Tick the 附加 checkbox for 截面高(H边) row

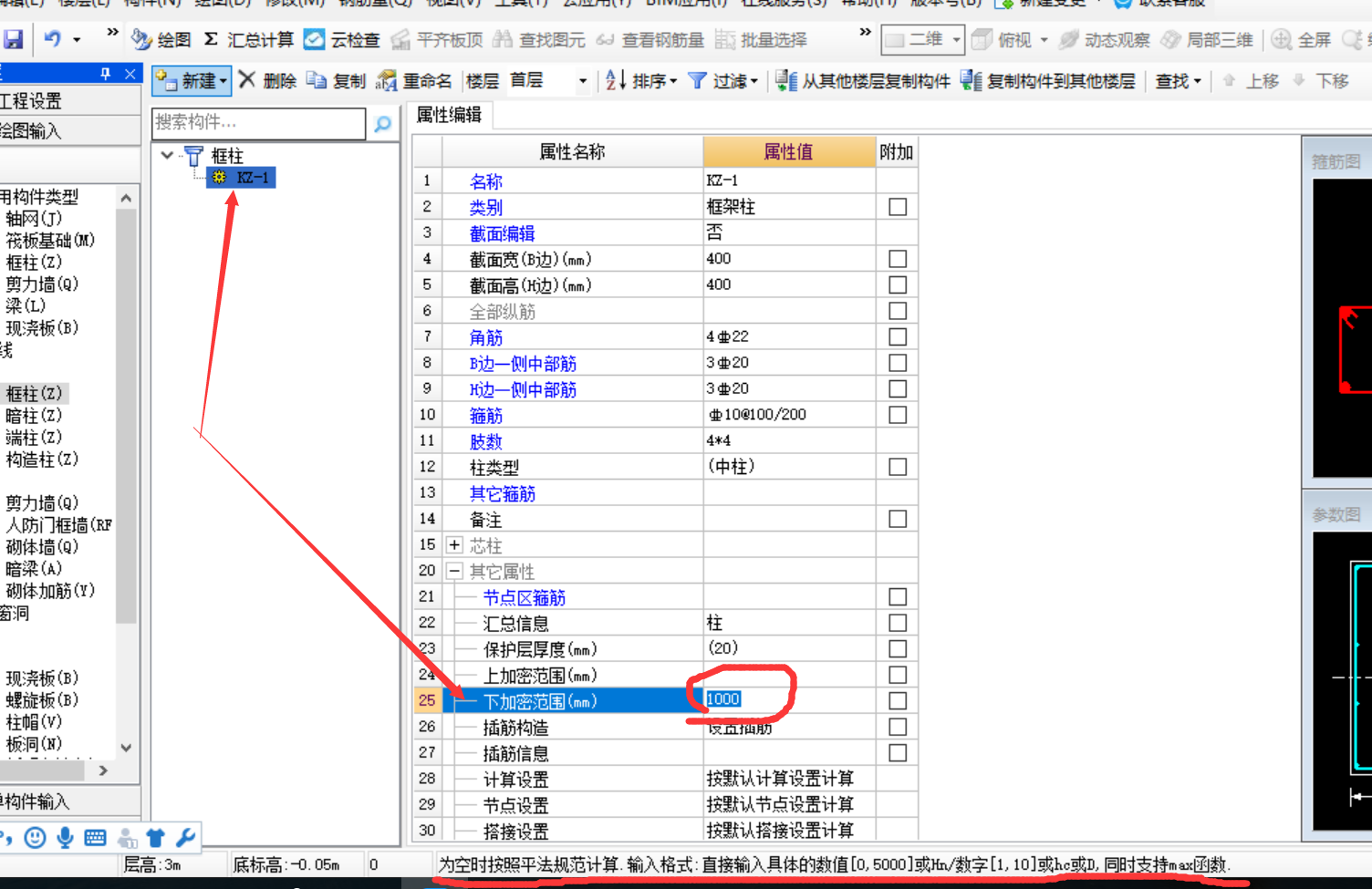pyautogui.click(x=898, y=284)
